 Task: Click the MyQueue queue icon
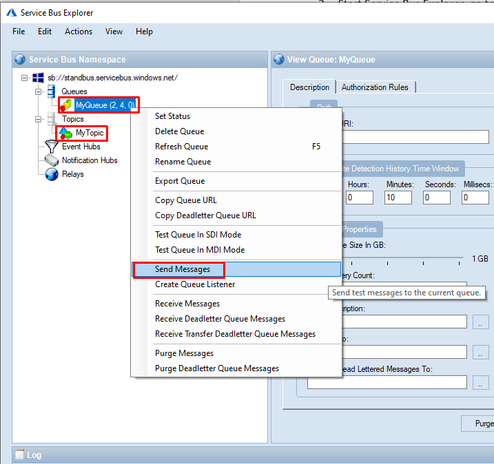(x=66, y=105)
